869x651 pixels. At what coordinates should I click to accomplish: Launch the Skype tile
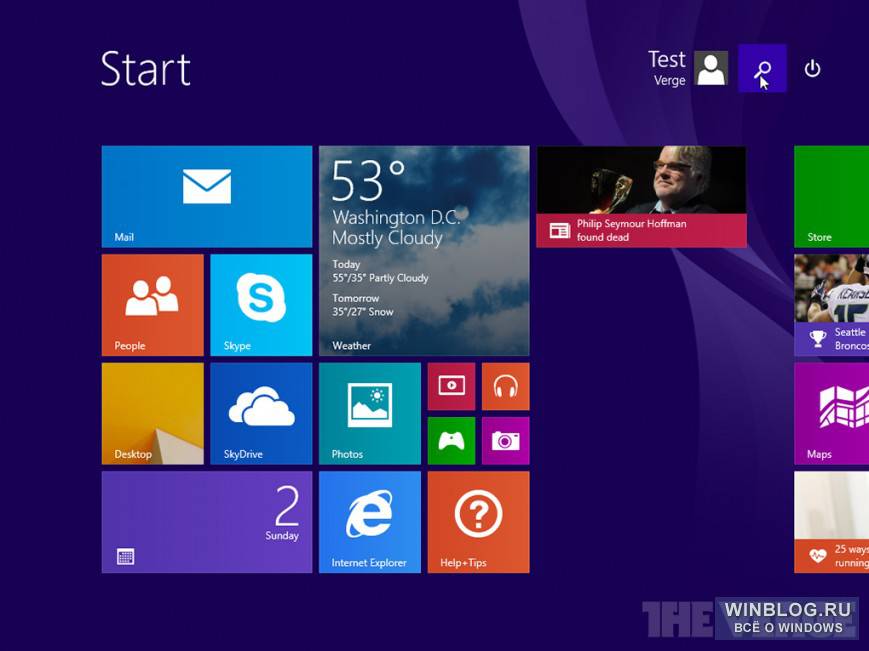(261, 305)
